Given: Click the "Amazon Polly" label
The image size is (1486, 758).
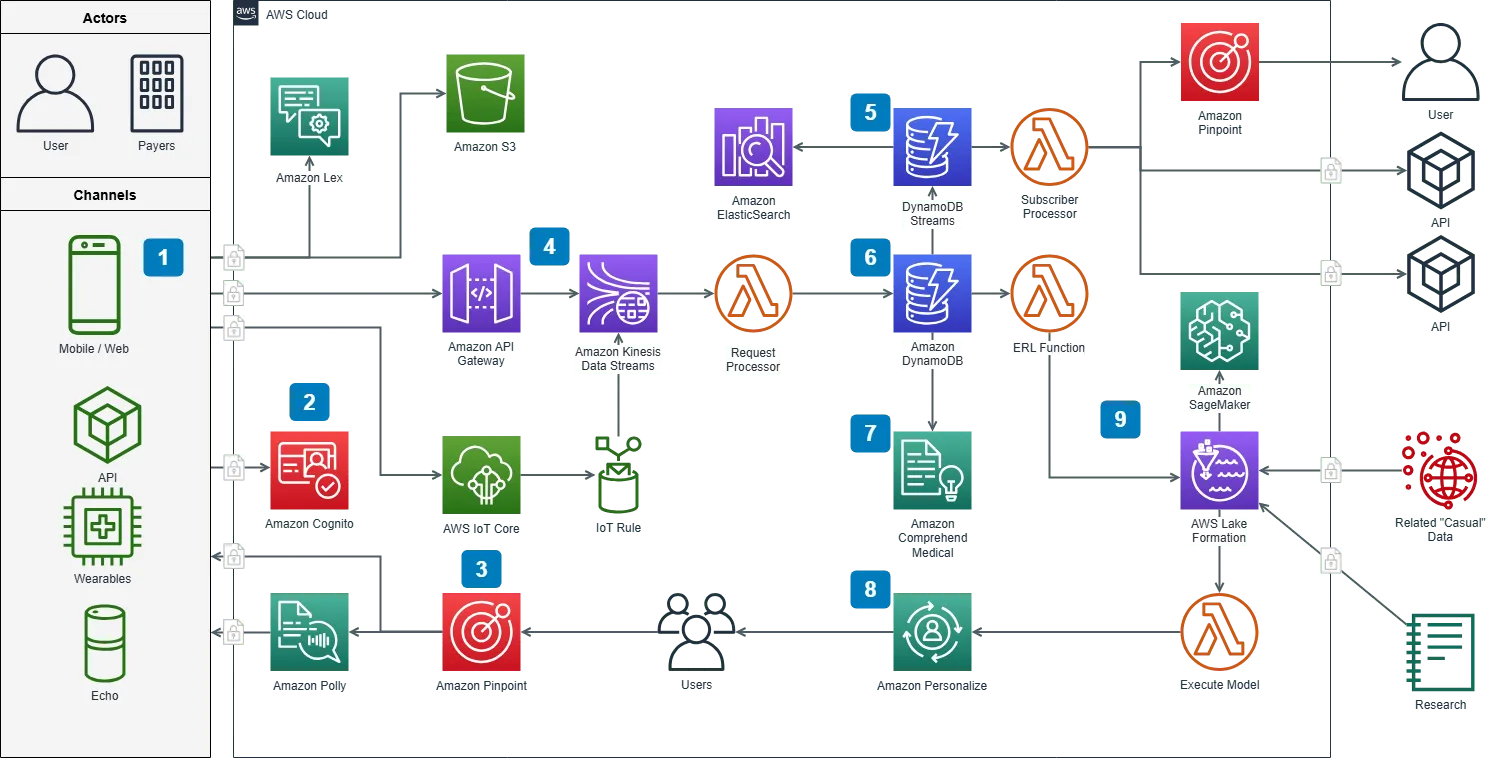Looking at the screenshot, I should pyautogui.click(x=310, y=687).
